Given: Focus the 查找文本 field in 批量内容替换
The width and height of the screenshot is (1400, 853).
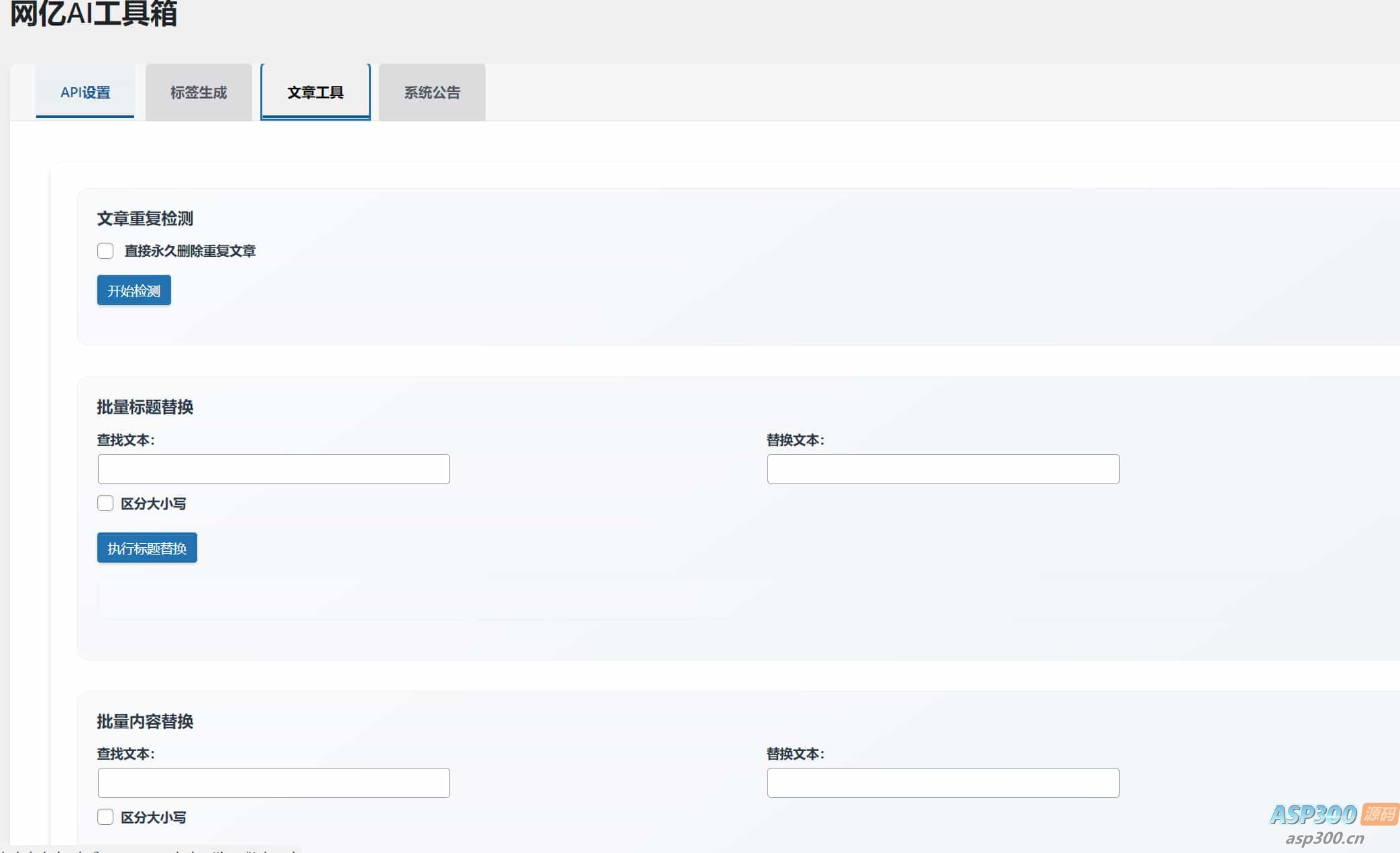Looking at the screenshot, I should pos(274,783).
